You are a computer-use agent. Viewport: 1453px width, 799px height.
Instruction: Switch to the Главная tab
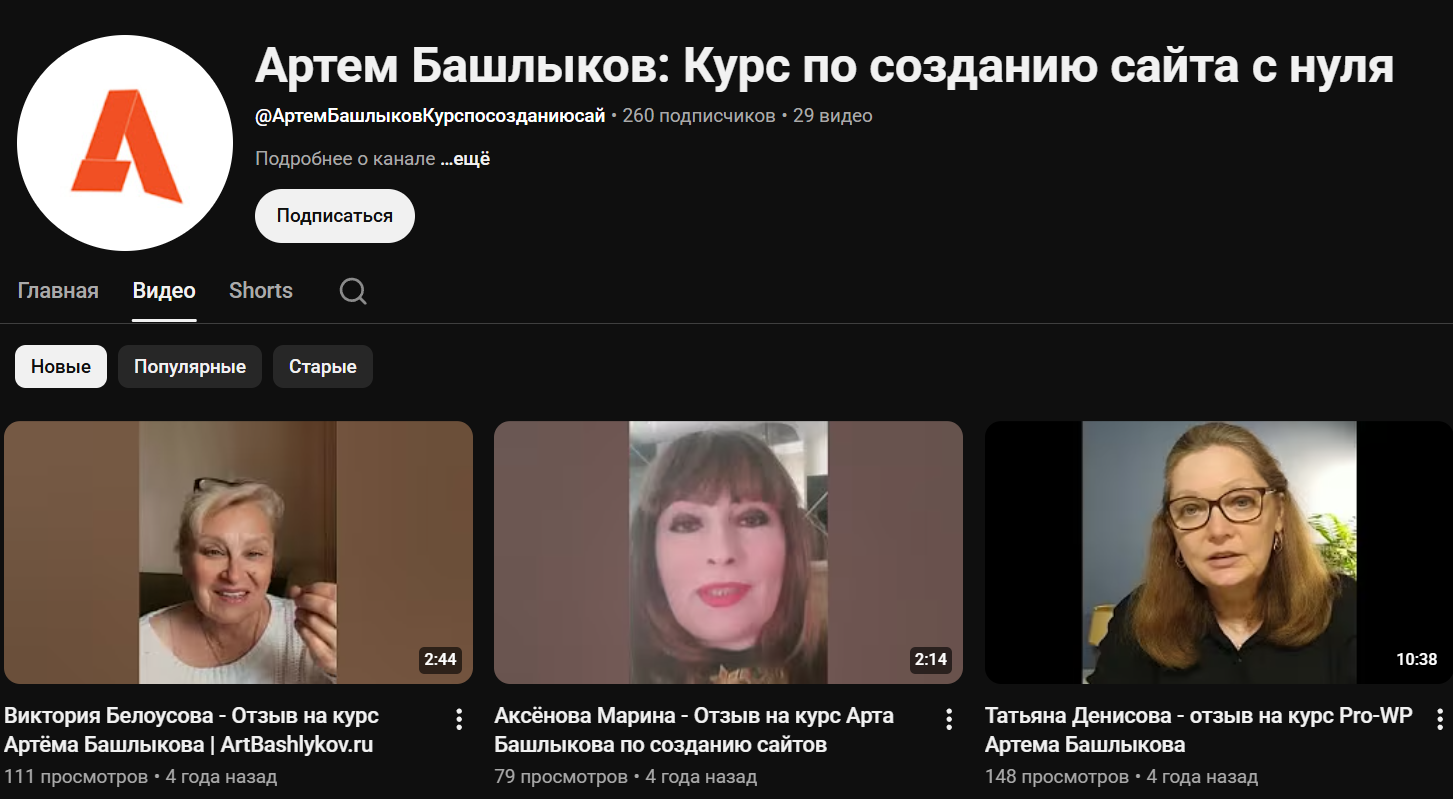pyautogui.click(x=58, y=291)
